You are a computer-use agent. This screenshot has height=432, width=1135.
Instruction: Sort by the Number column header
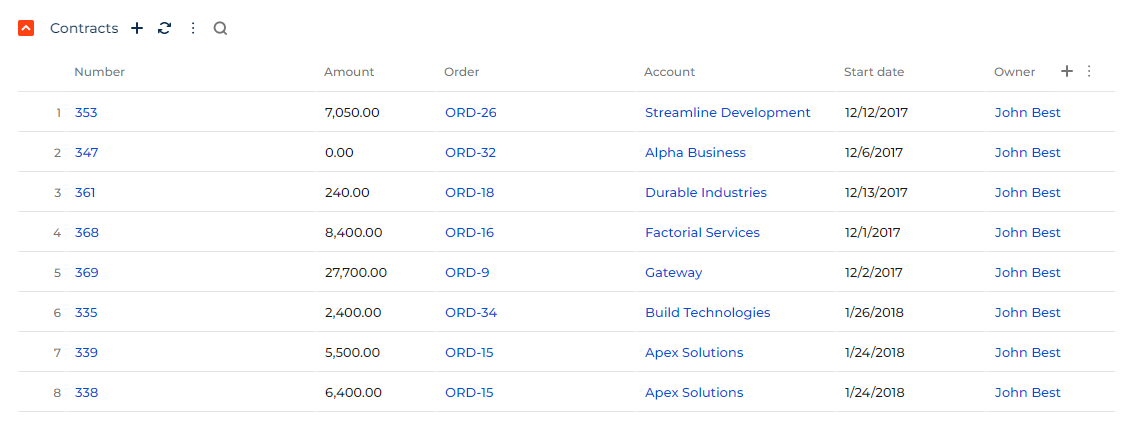(x=99, y=72)
